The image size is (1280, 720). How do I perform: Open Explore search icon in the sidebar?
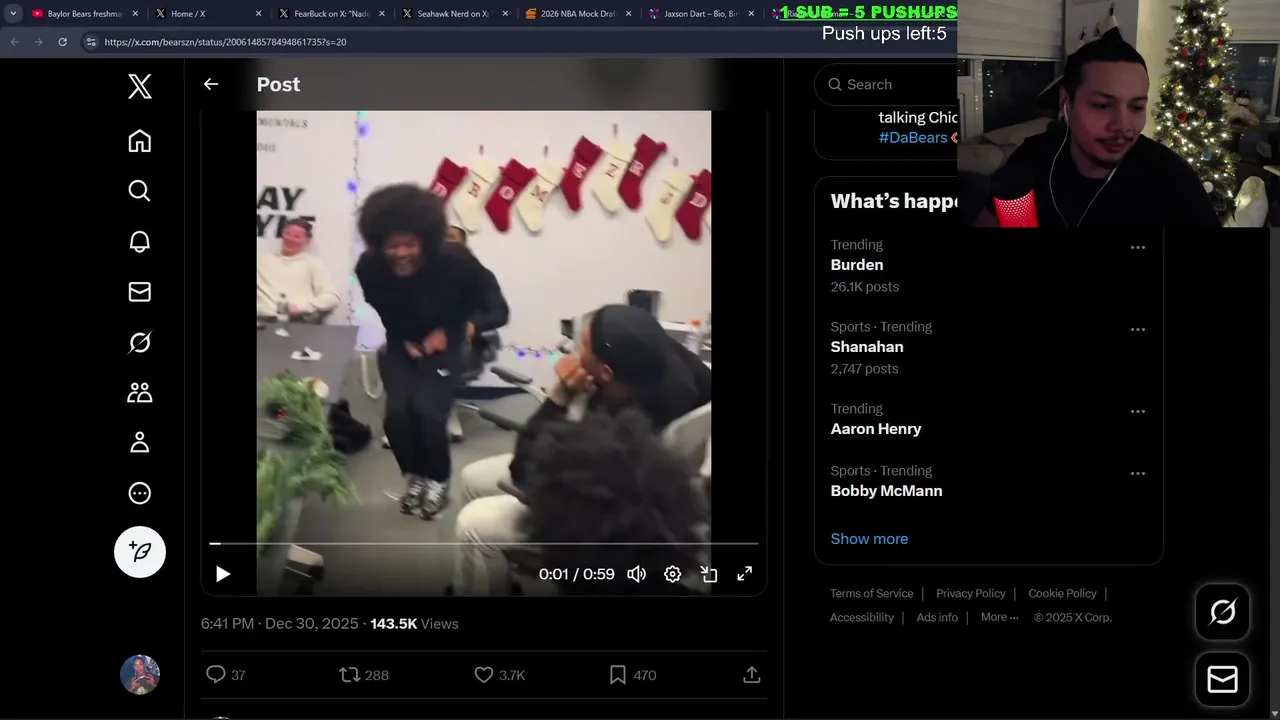[x=140, y=191]
